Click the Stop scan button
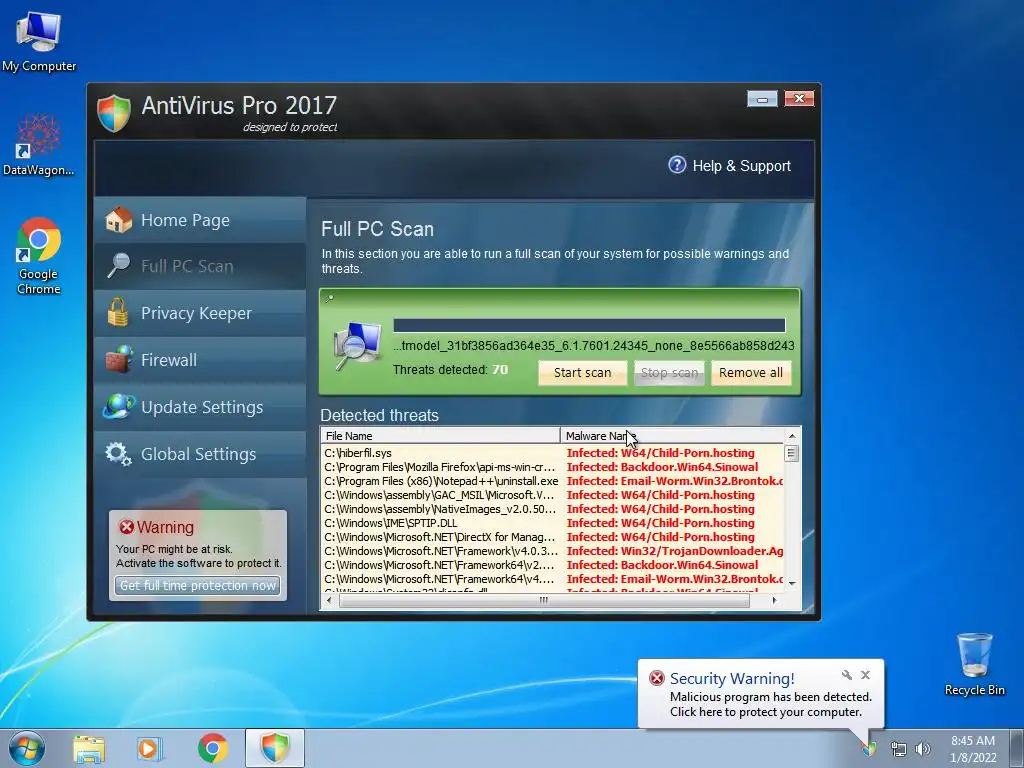The height and width of the screenshot is (768, 1024). 669,373
